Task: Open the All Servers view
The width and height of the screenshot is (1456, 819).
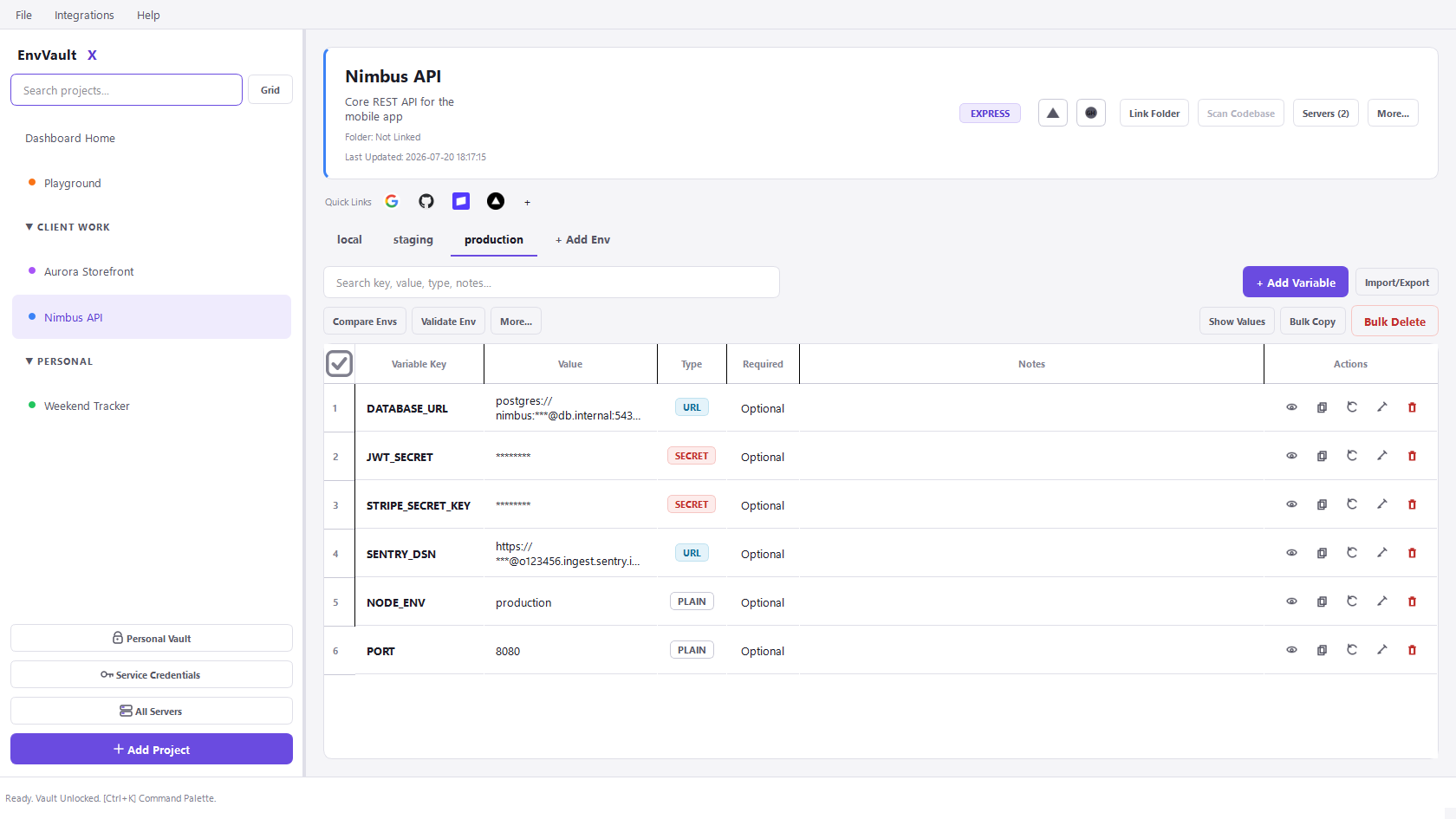Action: pos(152,711)
